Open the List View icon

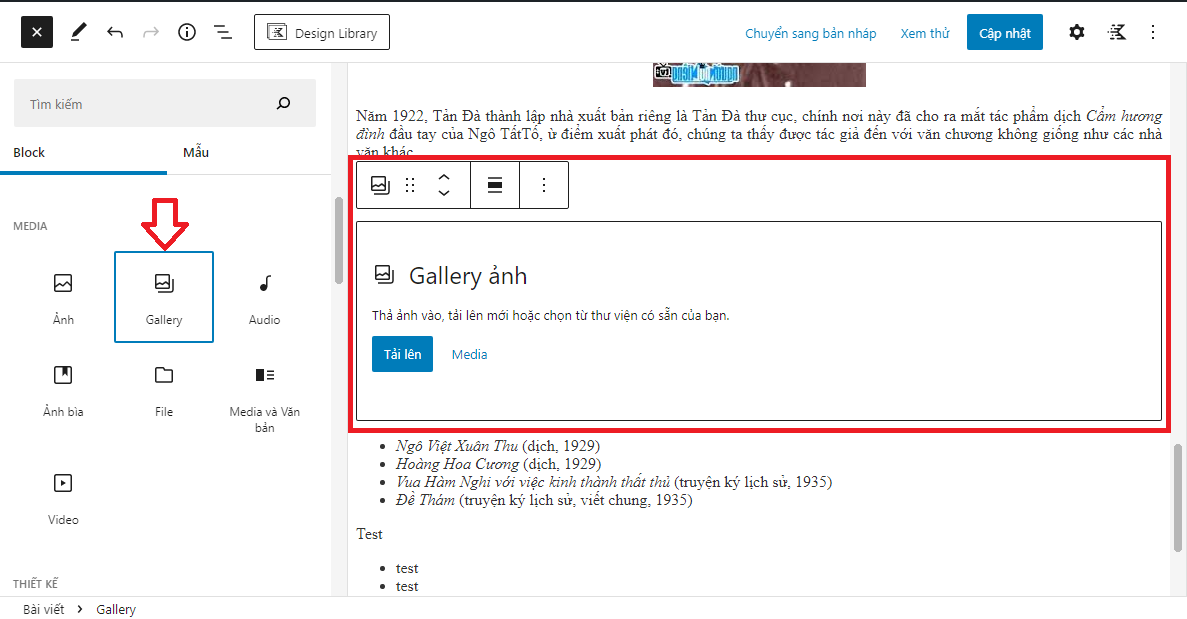point(223,32)
